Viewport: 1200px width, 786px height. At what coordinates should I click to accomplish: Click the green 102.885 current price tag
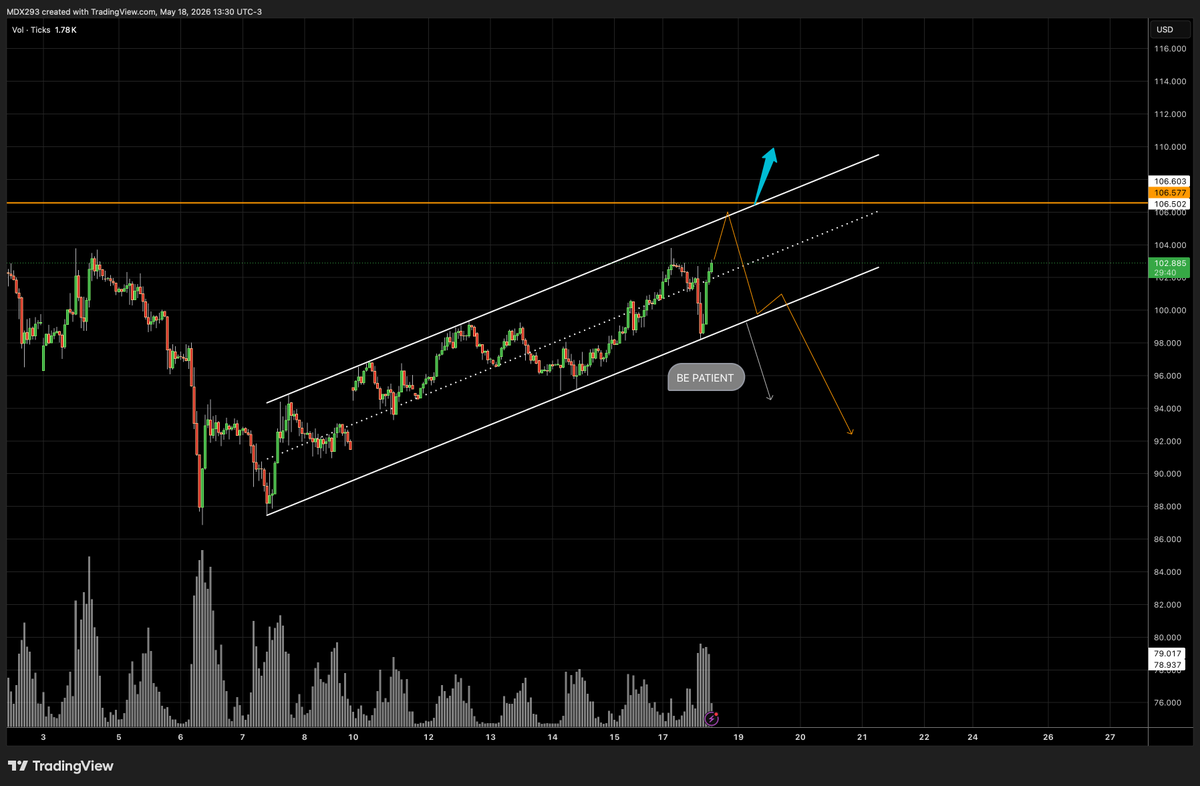tap(1169, 268)
